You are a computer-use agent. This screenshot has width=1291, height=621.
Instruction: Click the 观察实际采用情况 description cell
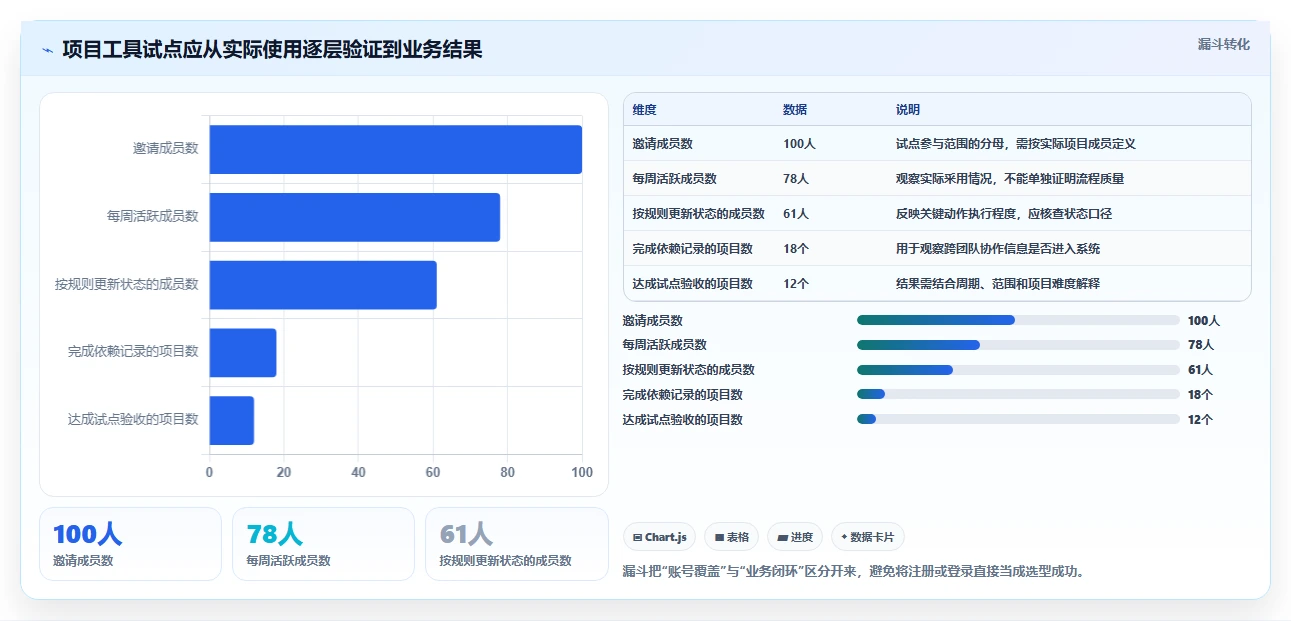click(1010, 179)
